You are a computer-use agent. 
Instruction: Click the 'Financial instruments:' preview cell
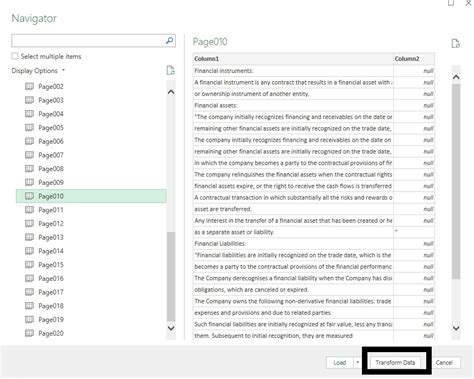click(x=293, y=71)
